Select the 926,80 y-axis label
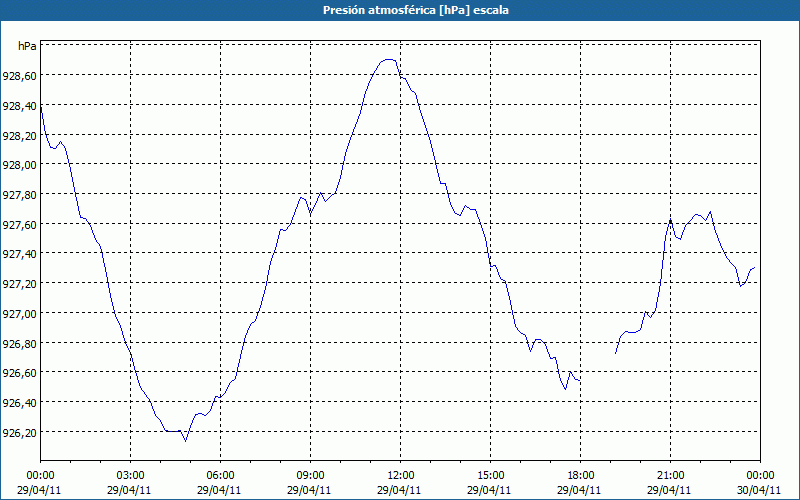The height and width of the screenshot is (500, 800). [19, 343]
